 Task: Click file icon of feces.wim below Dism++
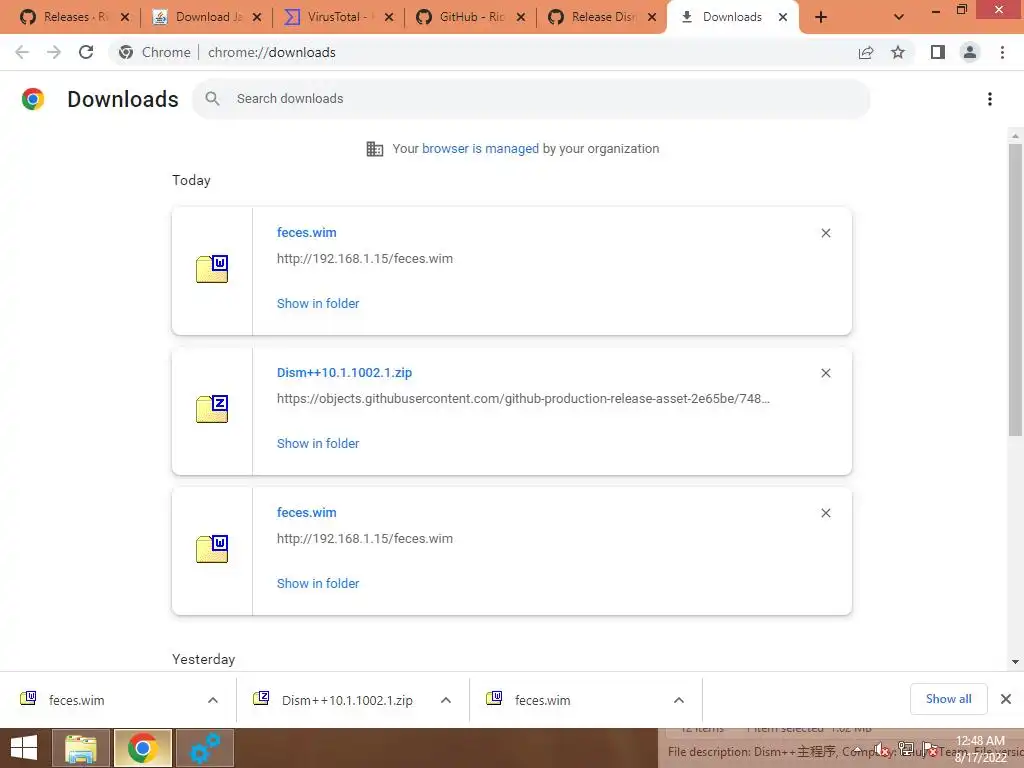click(212, 549)
